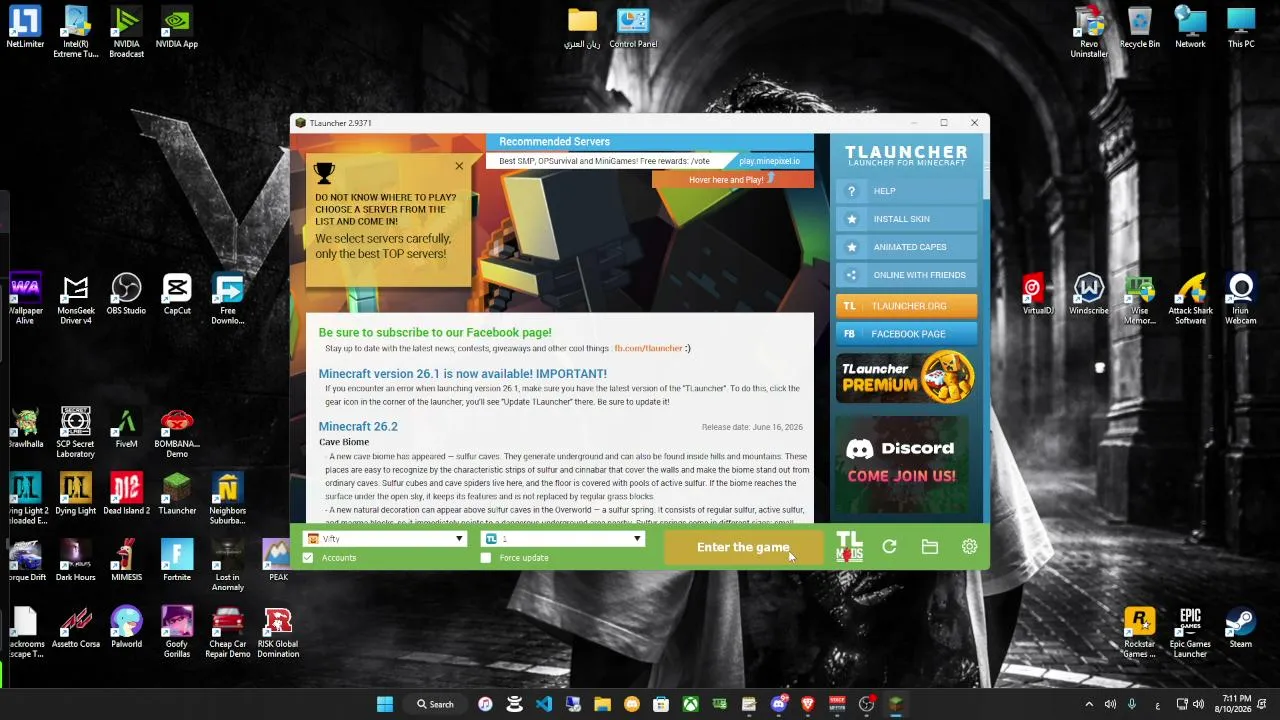This screenshot has width=1280, height=720.
Task: Select the NVIDIA Broadcast desktop icon
Action: pyautogui.click(x=126, y=32)
